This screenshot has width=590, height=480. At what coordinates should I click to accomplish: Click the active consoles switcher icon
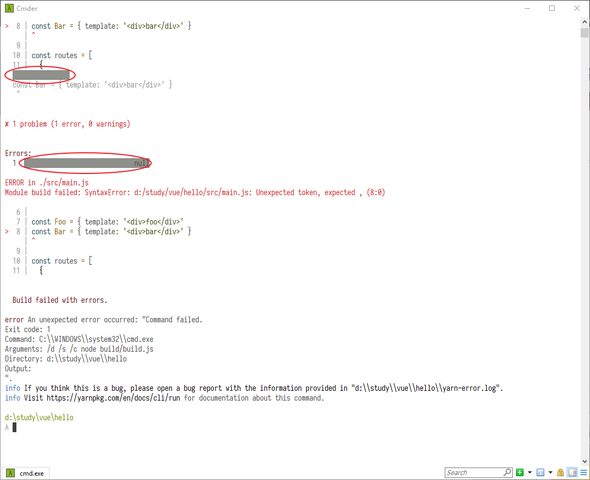coord(540,472)
